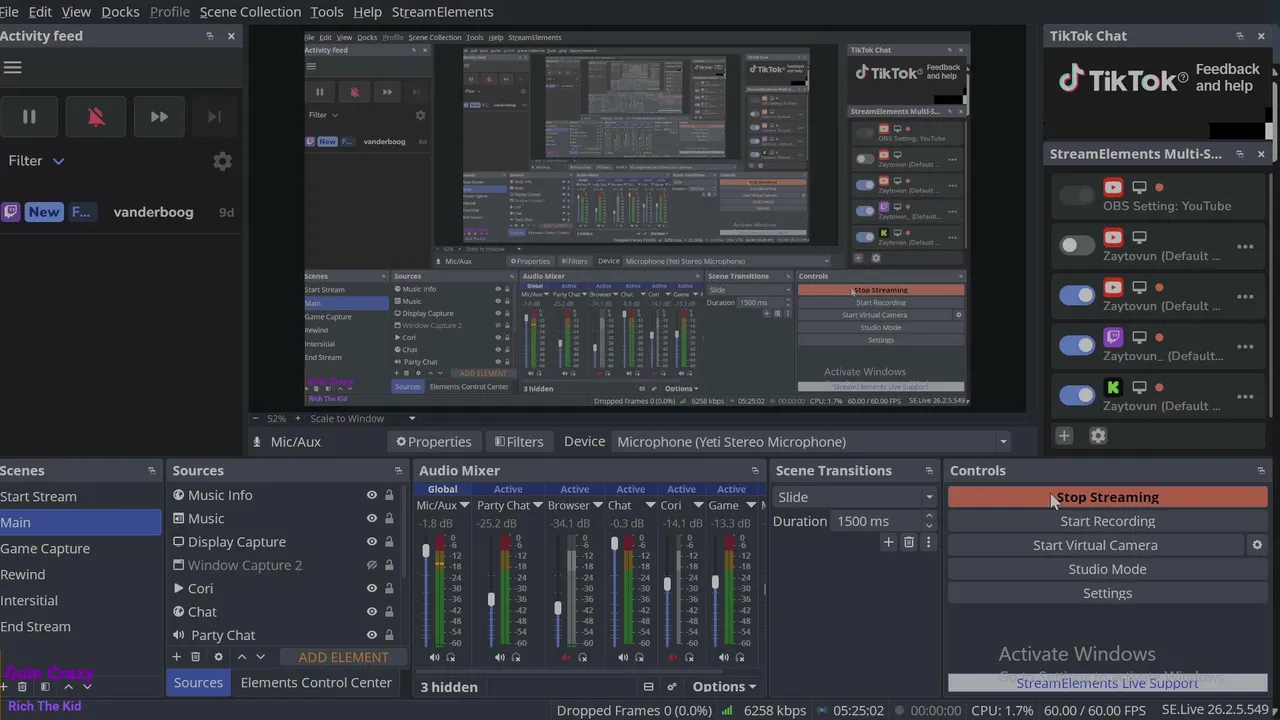Open the Audio Mixer Options dropdown
Viewport: 1280px width, 720px height.
pos(724,687)
